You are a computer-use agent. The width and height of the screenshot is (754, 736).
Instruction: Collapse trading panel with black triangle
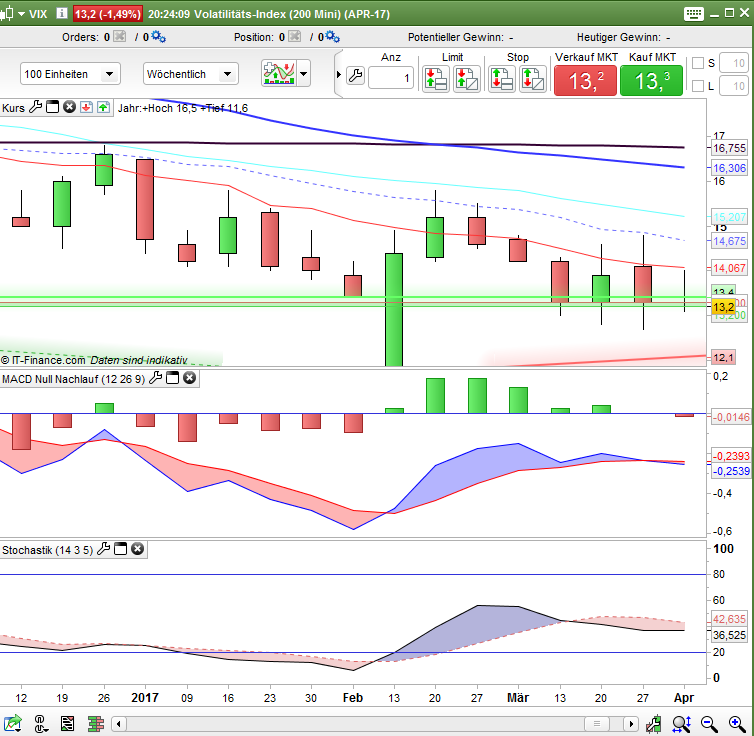click(339, 75)
